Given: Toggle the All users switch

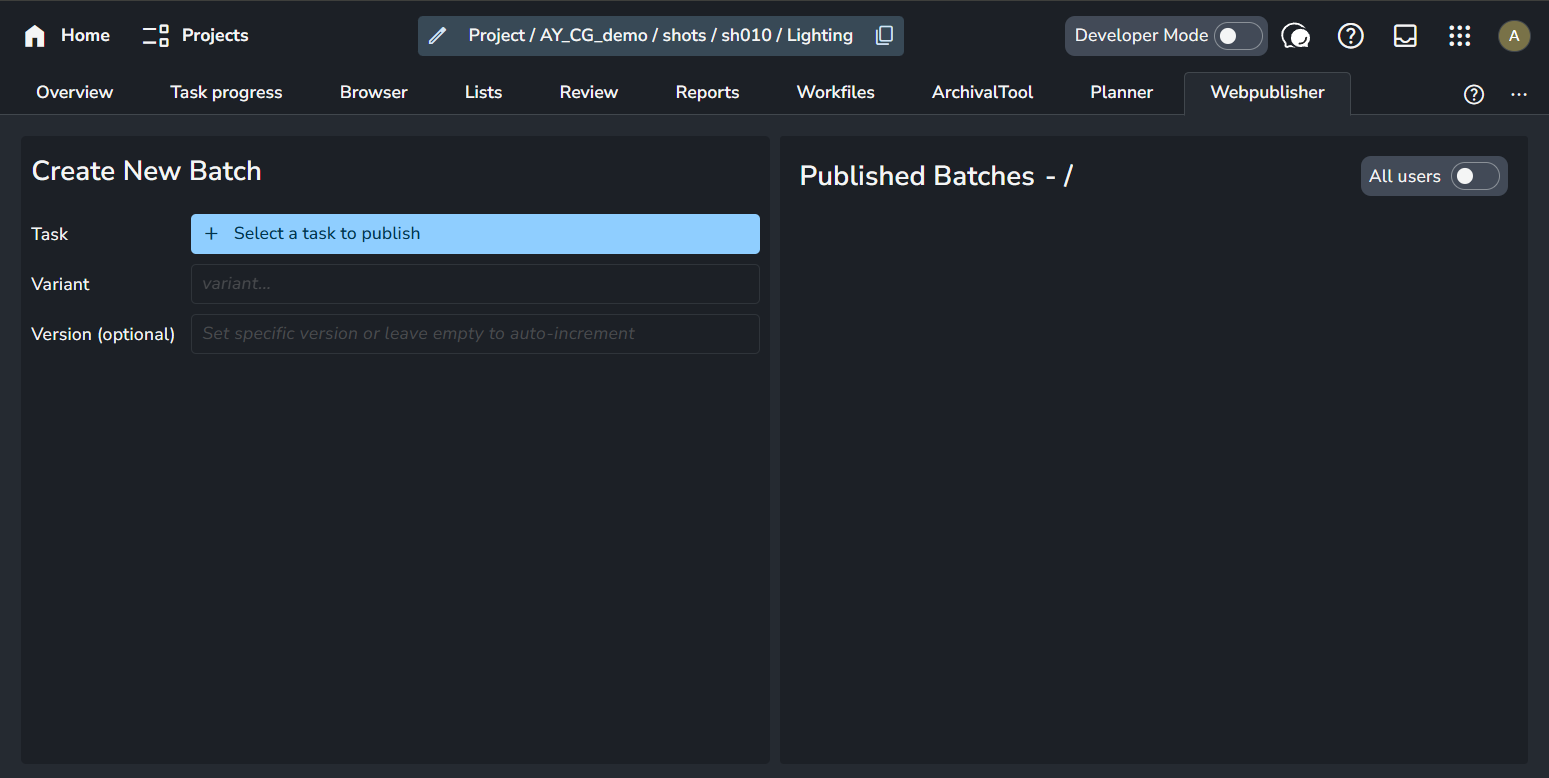Looking at the screenshot, I should click(x=1475, y=176).
